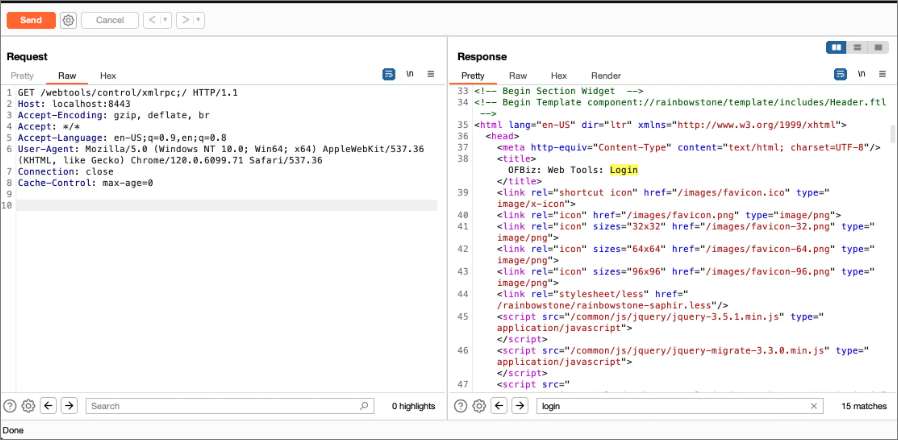Screen dimensions: 898x440
Task: Open history dropdown beside back arrow
Action: point(166,20)
